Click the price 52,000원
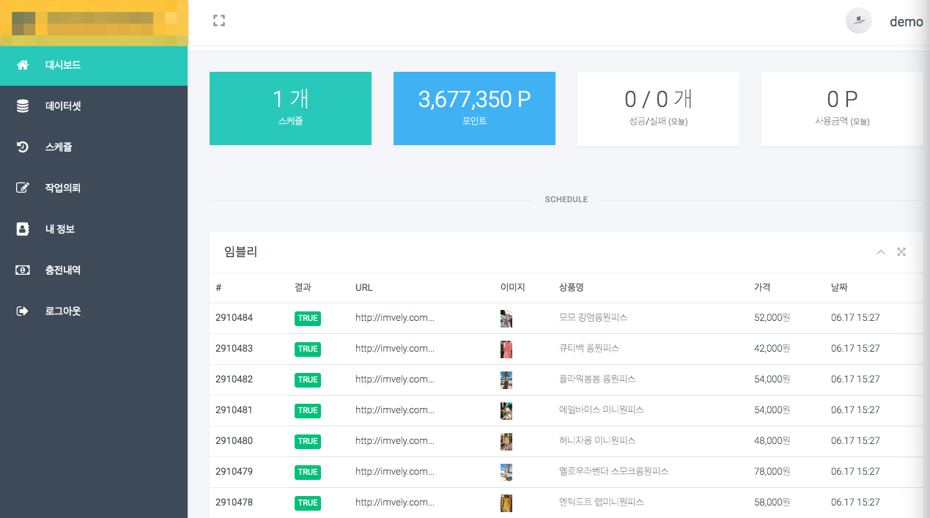The height and width of the screenshot is (518, 930). [x=772, y=318]
